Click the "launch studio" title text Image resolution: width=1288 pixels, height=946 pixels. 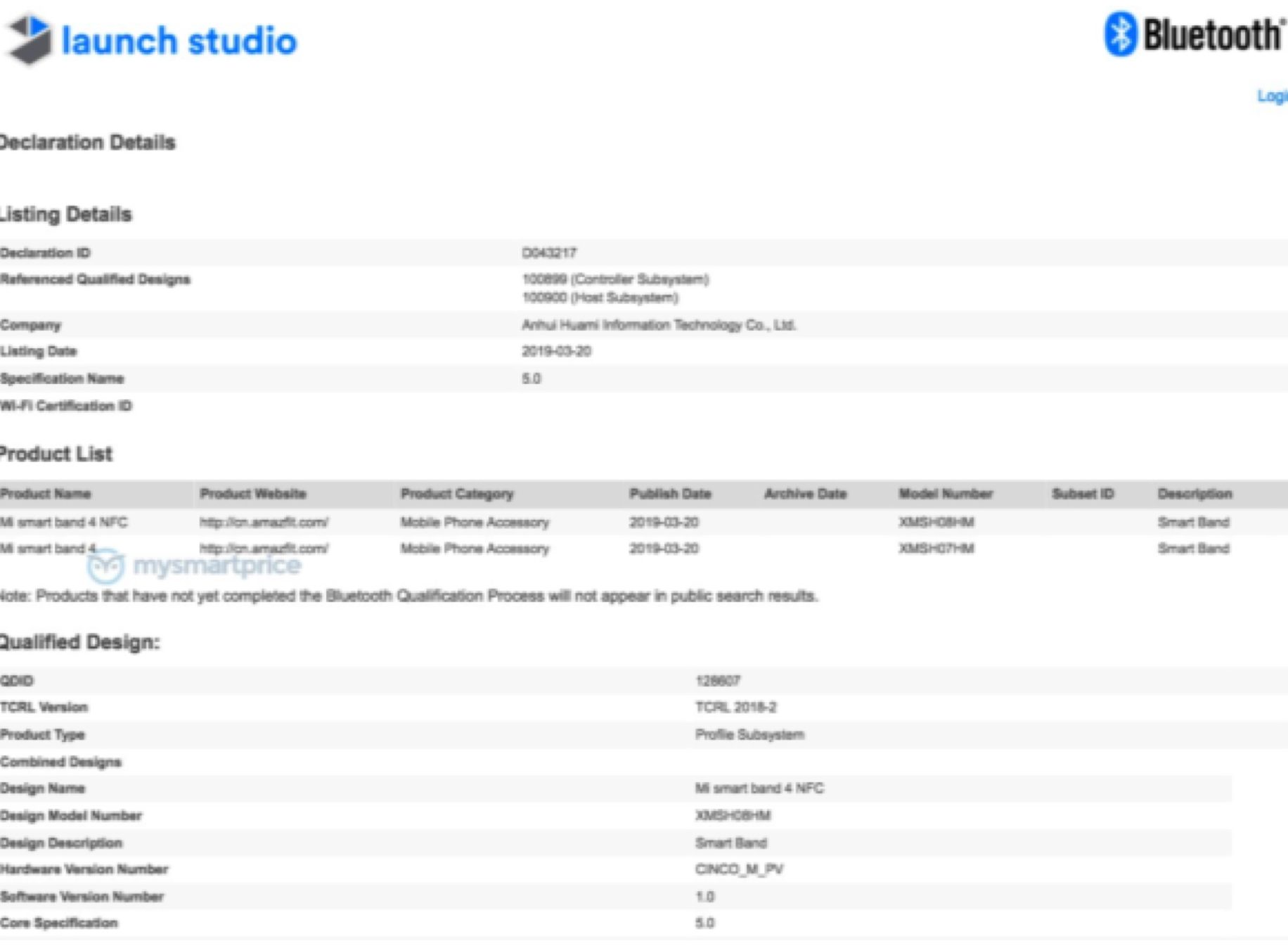pos(179,41)
